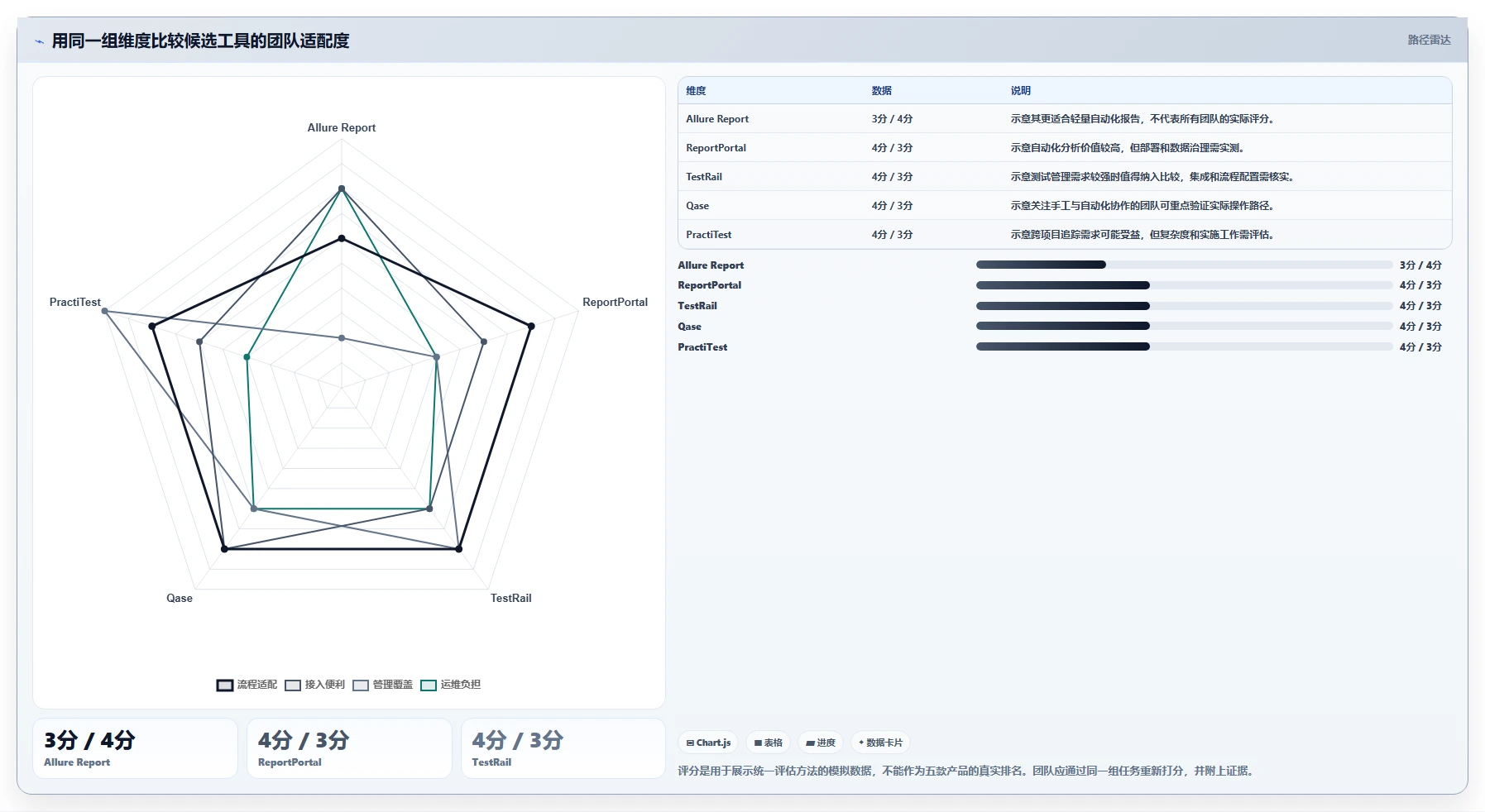Click the 4分 / 3分 score in the table's TestRail row
This screenshot has width=1485, height=812.
pos(892,177)
